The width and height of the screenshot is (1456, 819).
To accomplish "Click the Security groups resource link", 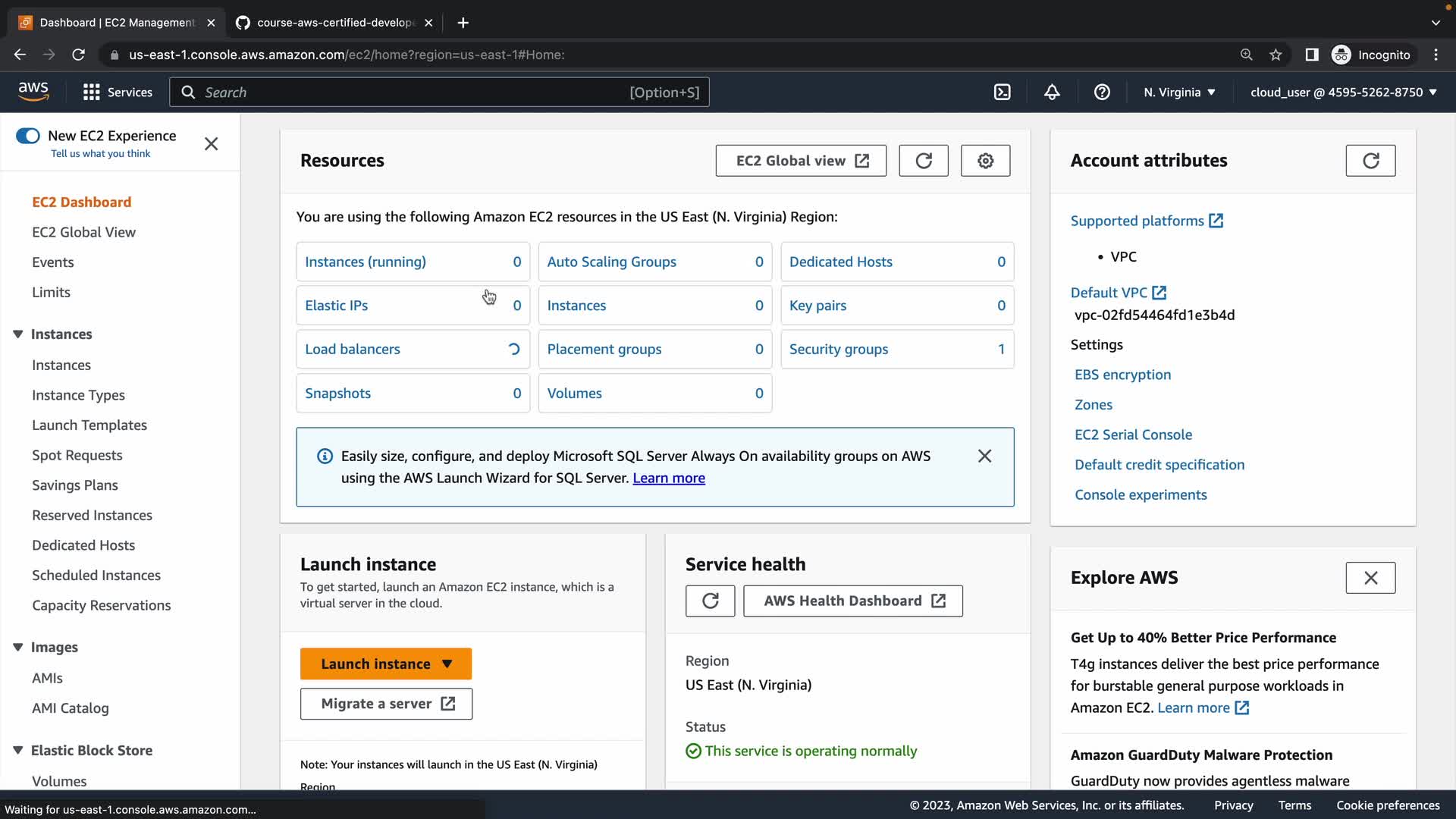I will tap(838, 350).
